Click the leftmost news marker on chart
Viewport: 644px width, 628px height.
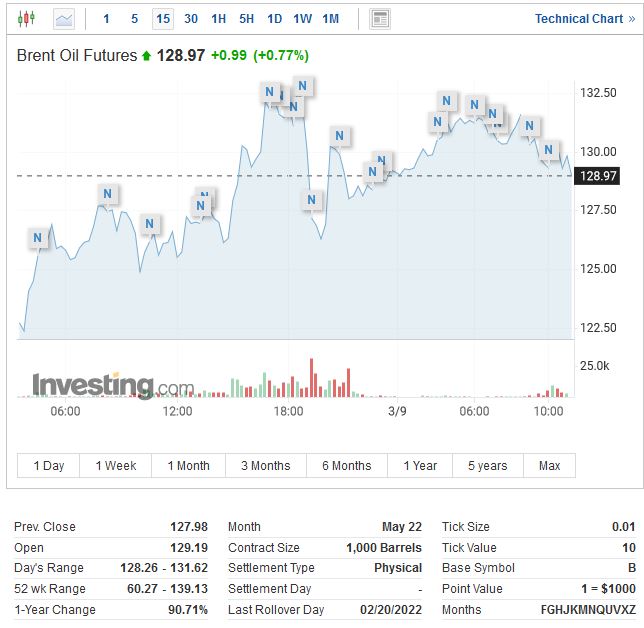tap(38, 238)
